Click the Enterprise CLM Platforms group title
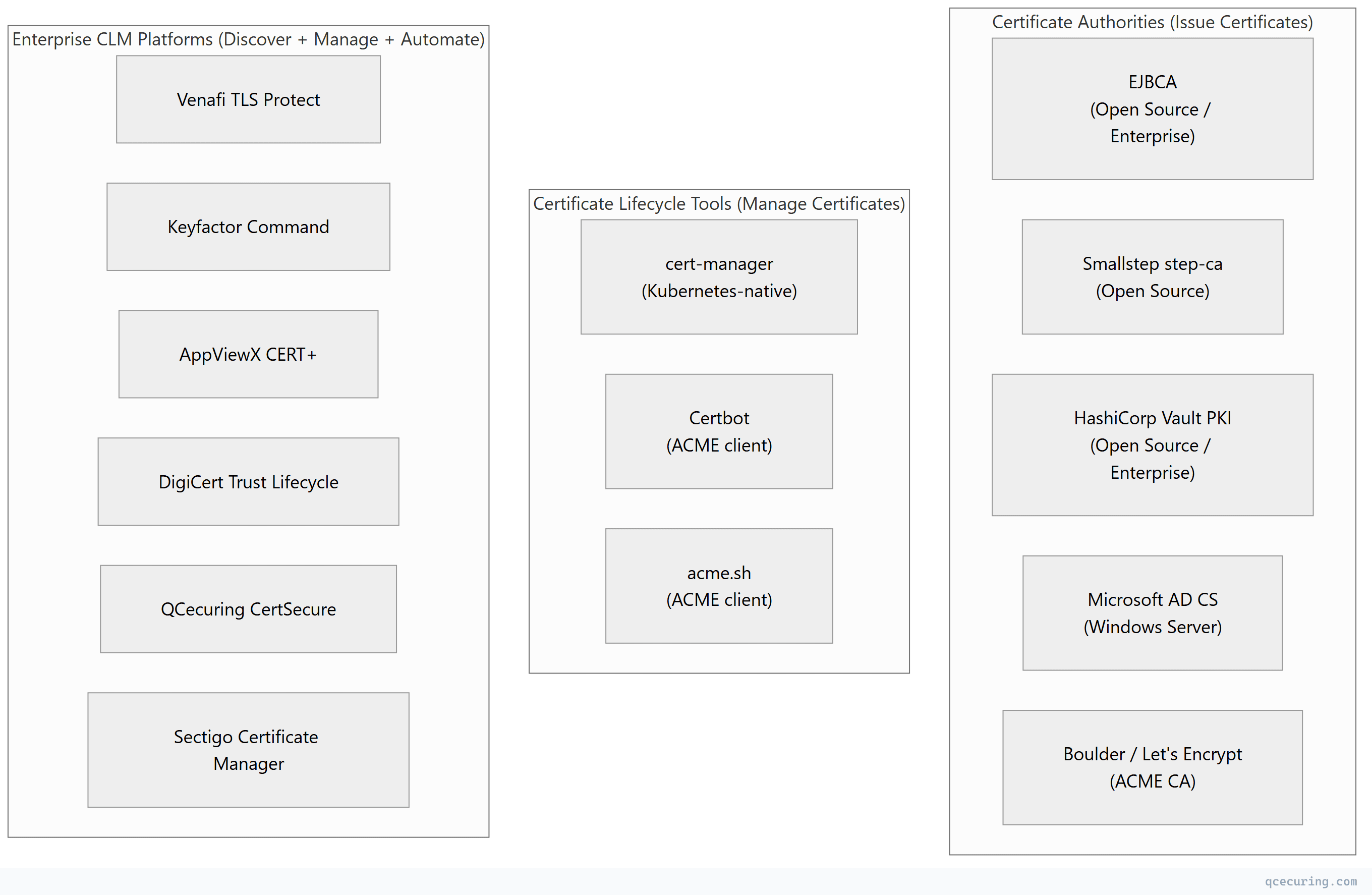The height and width of the screenshot is (895, 1372). [x=249, y=39]
